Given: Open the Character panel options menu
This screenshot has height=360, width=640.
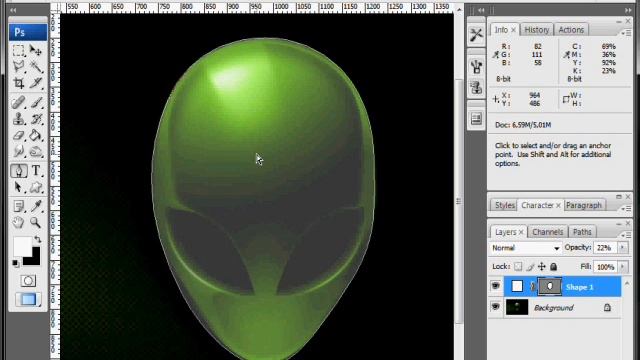Looking at the screenshot, I should [625, 209].
